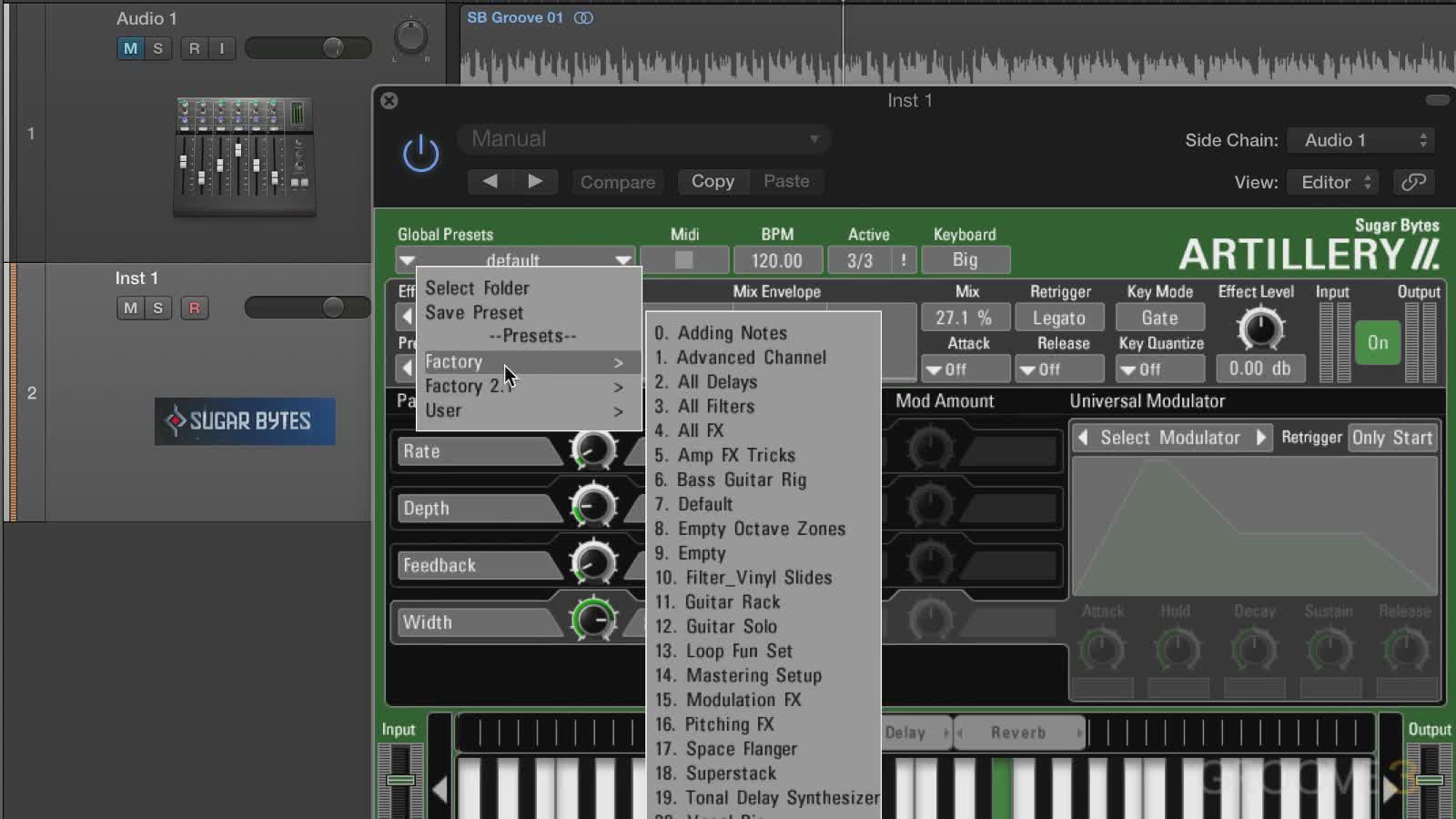1456x819 pixels.
Task: Click the Rate knob
Action: [592, 450]
